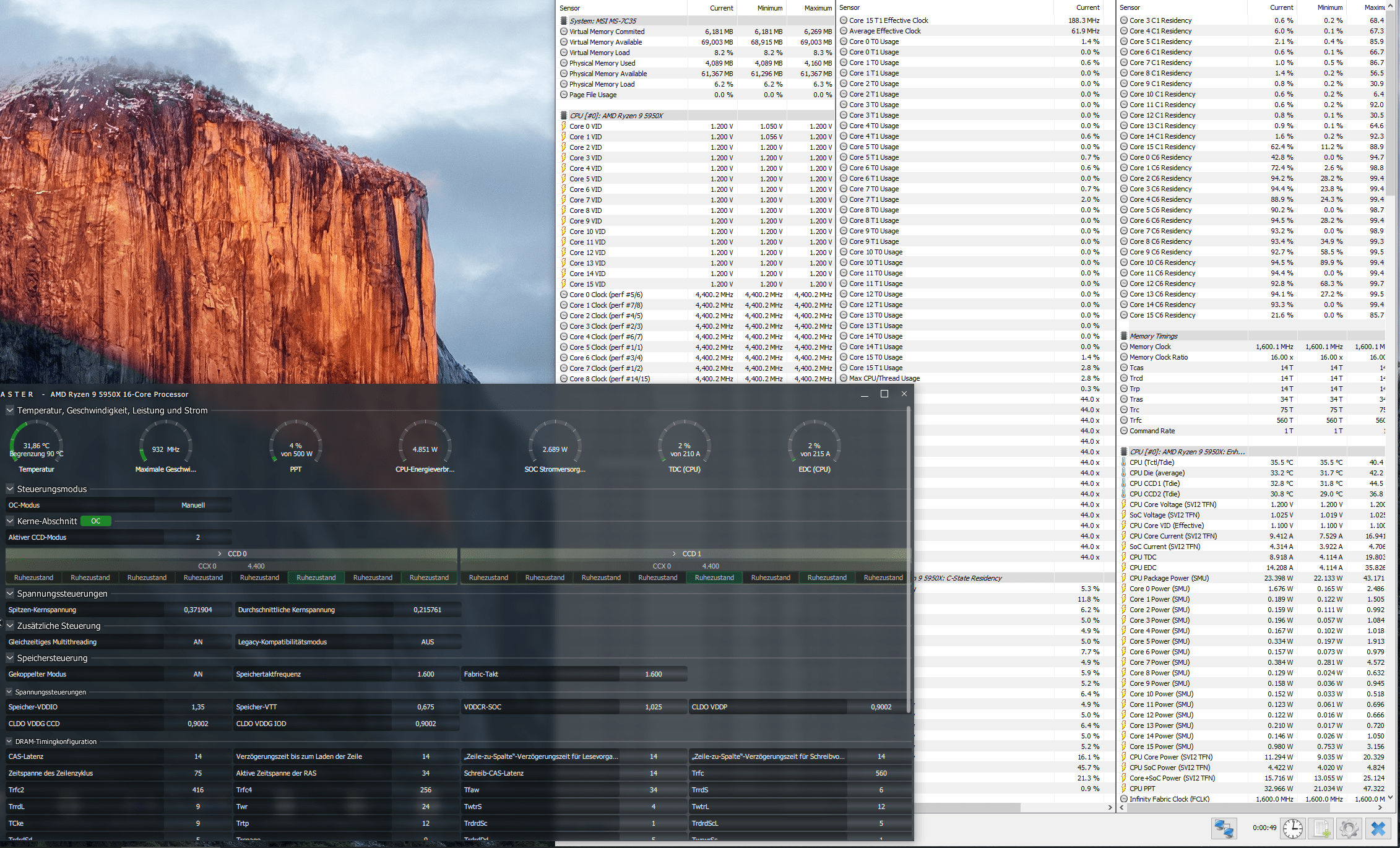Screen dimensions: 1400x848
Task: Collapse the Kerne-Abschnitt section chevron
Action: pyautogui.click(x=10, y=521)
